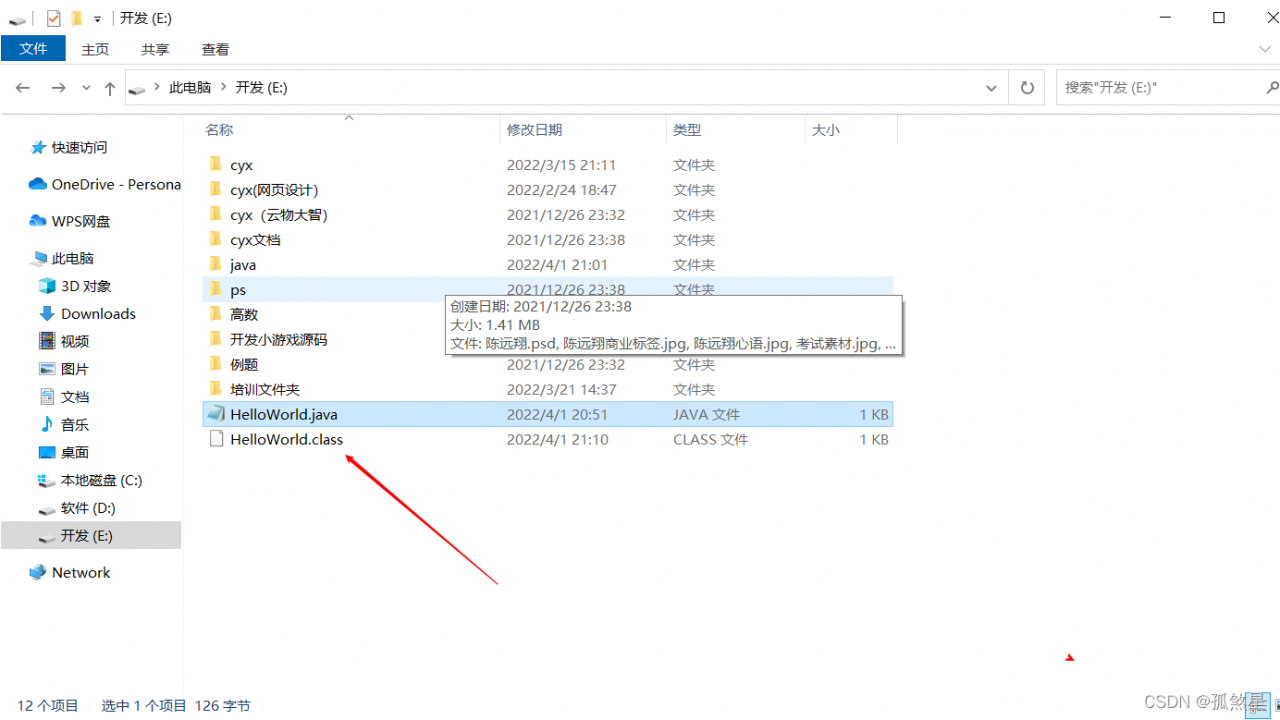
Task: Select the java folder icon
Action: coord(215,264)
